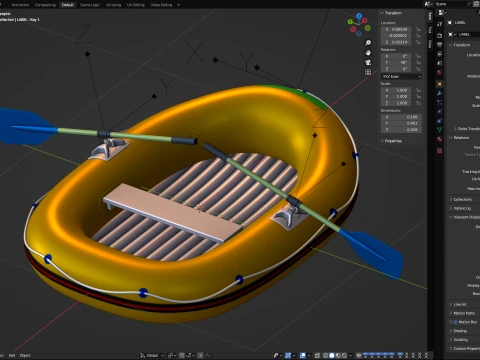Screen dimensions: 480x360
Task: Switch to the Compositing workspace tab
Action: tap(45, 5)
